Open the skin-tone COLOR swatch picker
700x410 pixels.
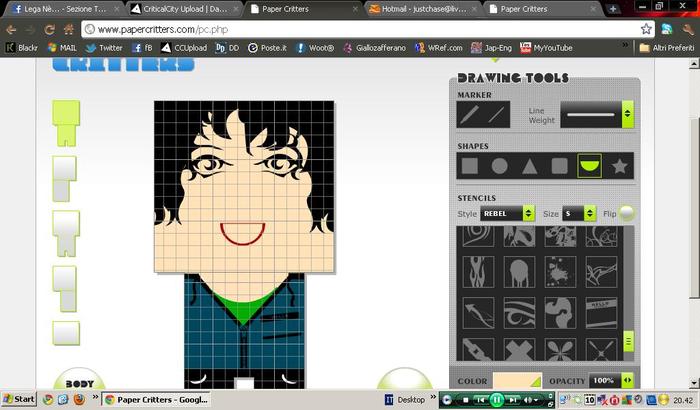click(x=517, y=381)
